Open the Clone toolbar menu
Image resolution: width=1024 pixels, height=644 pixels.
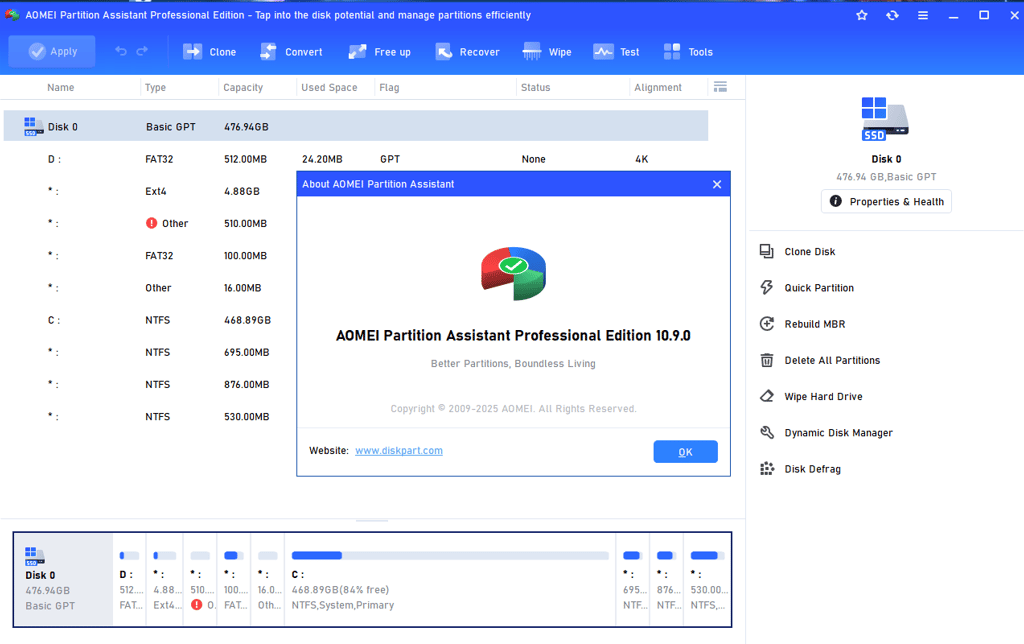tap(210, 52)
